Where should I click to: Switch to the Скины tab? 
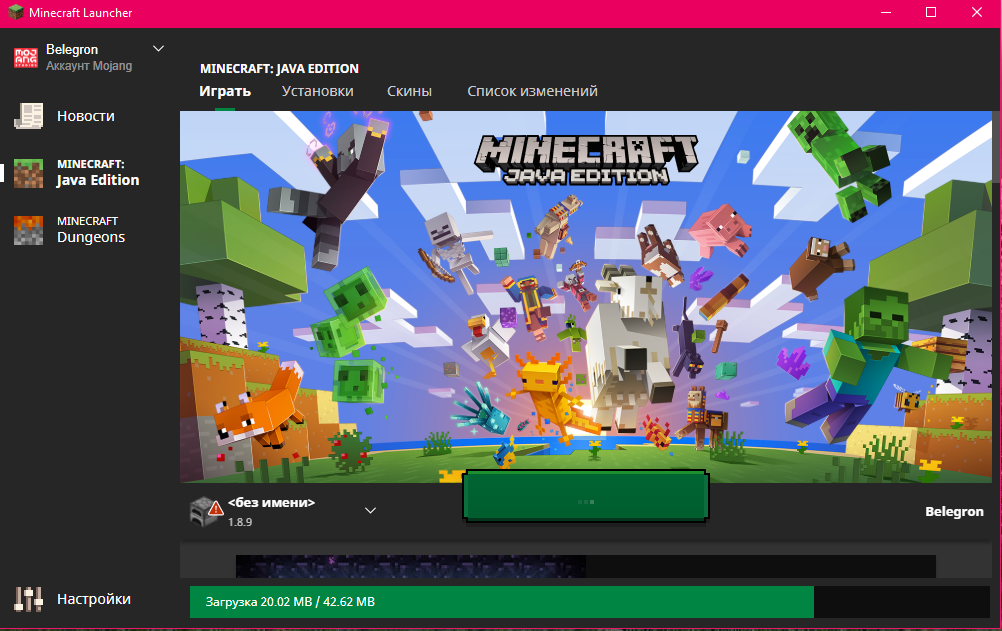tap(409, 91)
